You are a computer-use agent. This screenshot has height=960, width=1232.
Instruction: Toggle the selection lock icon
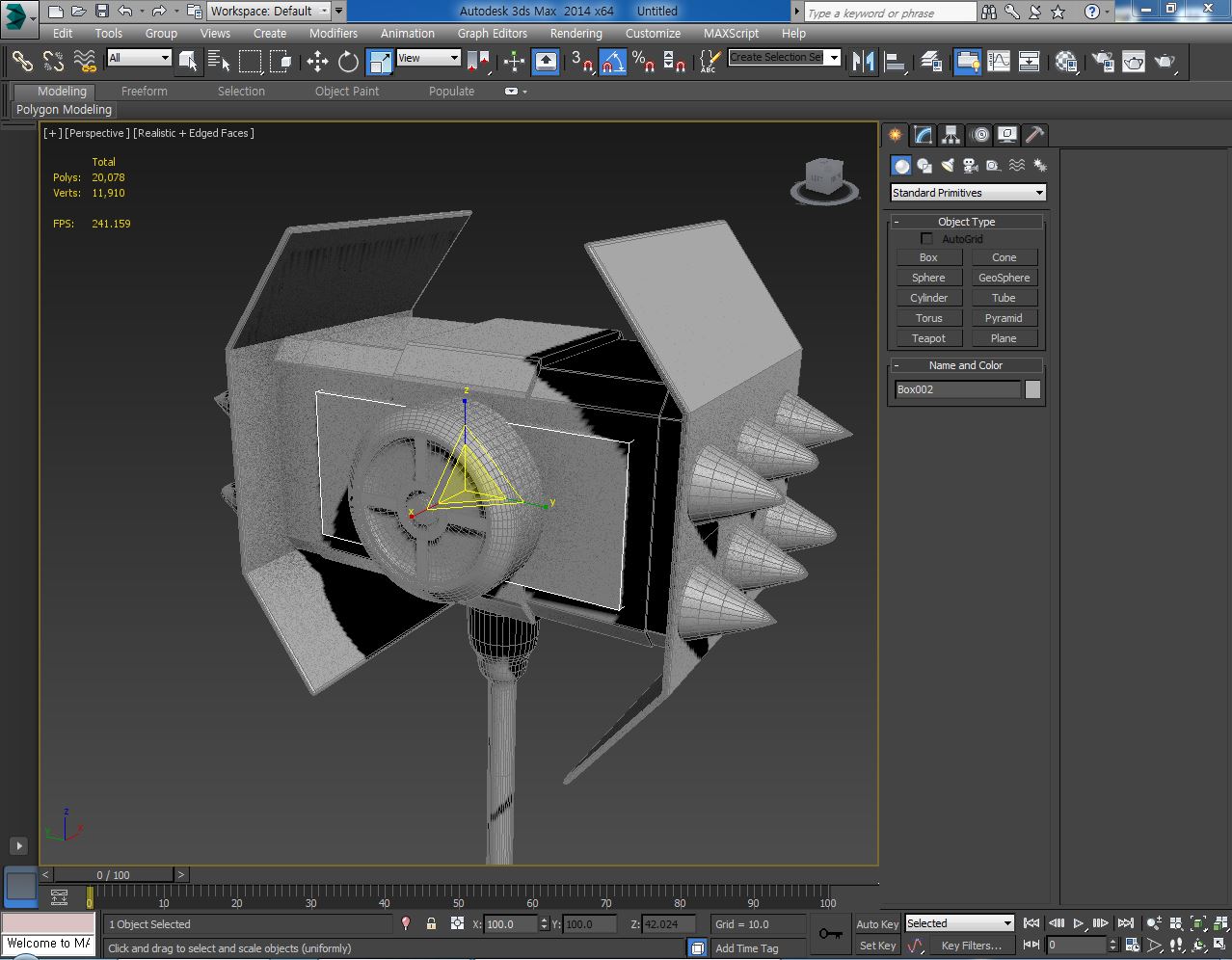(x=431, y=923)
